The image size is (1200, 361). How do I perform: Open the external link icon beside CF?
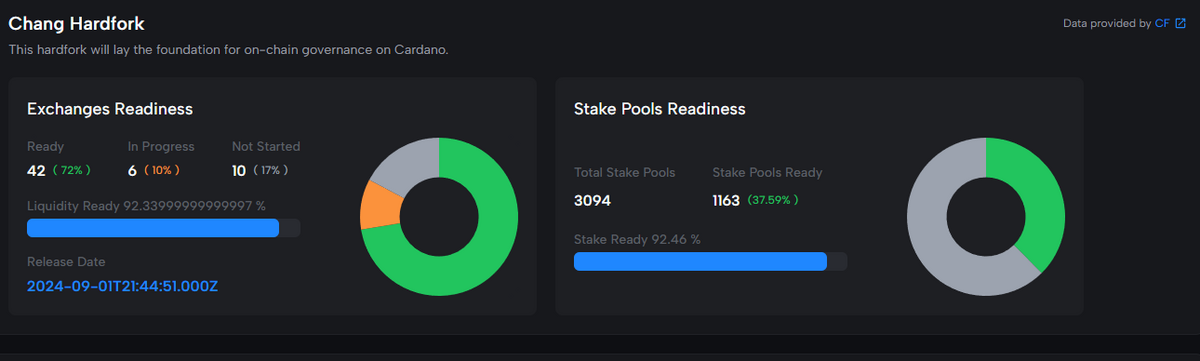(1180, 23)
